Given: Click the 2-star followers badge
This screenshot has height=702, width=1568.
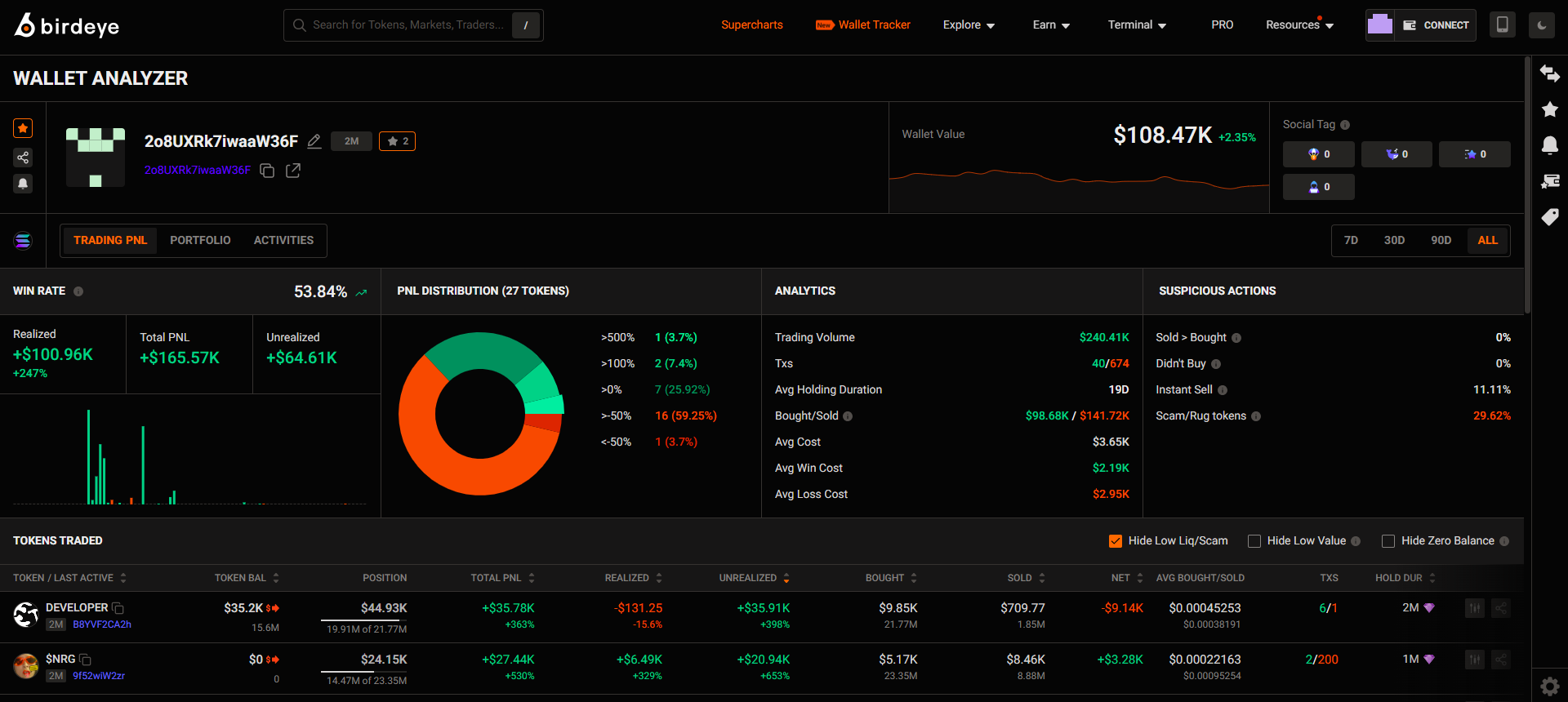Looking at the screenshot, I should click(397, 141).
